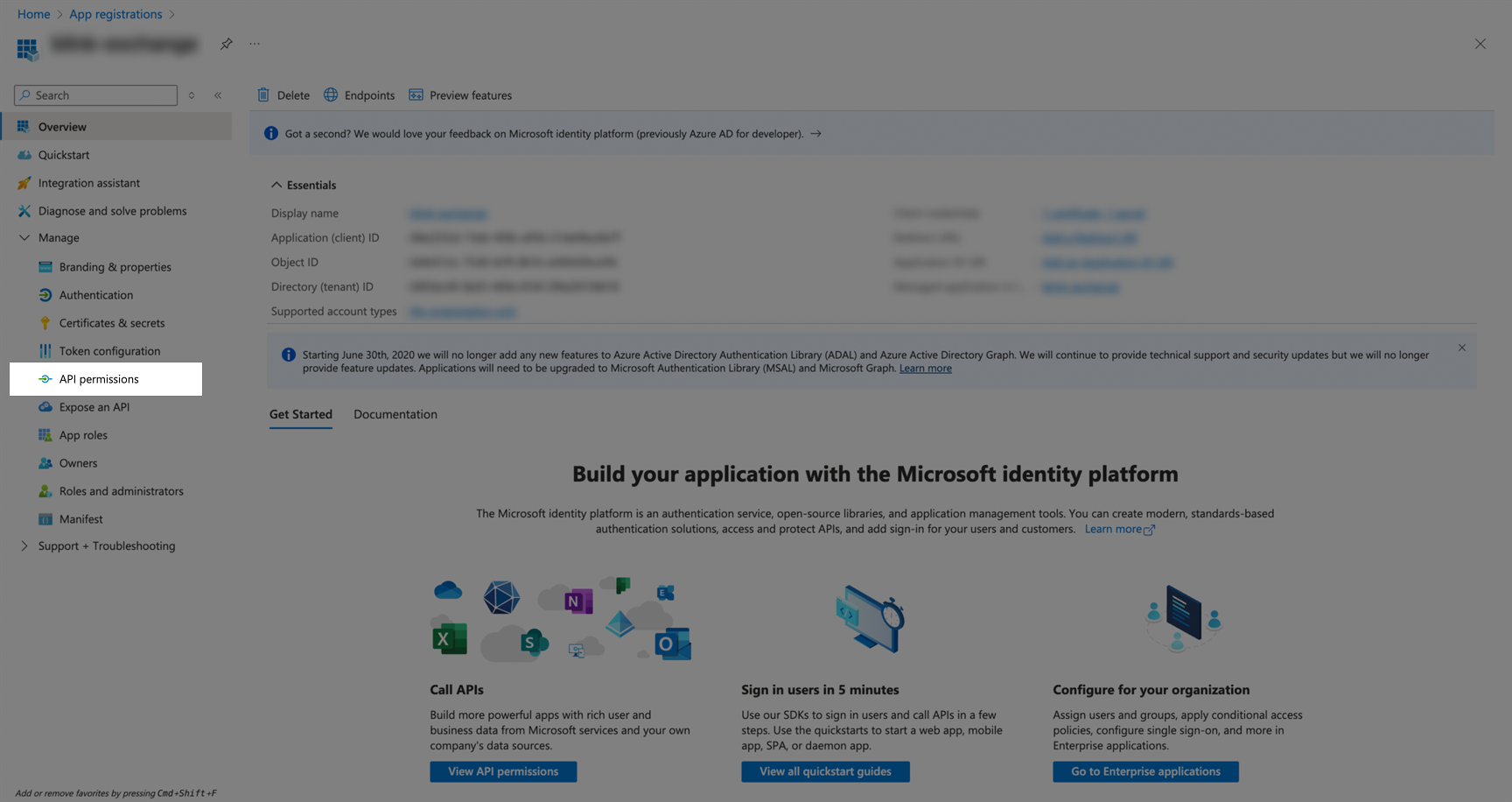
Task: Click Go to Enterprise applications button
Action: (1145, 771)
